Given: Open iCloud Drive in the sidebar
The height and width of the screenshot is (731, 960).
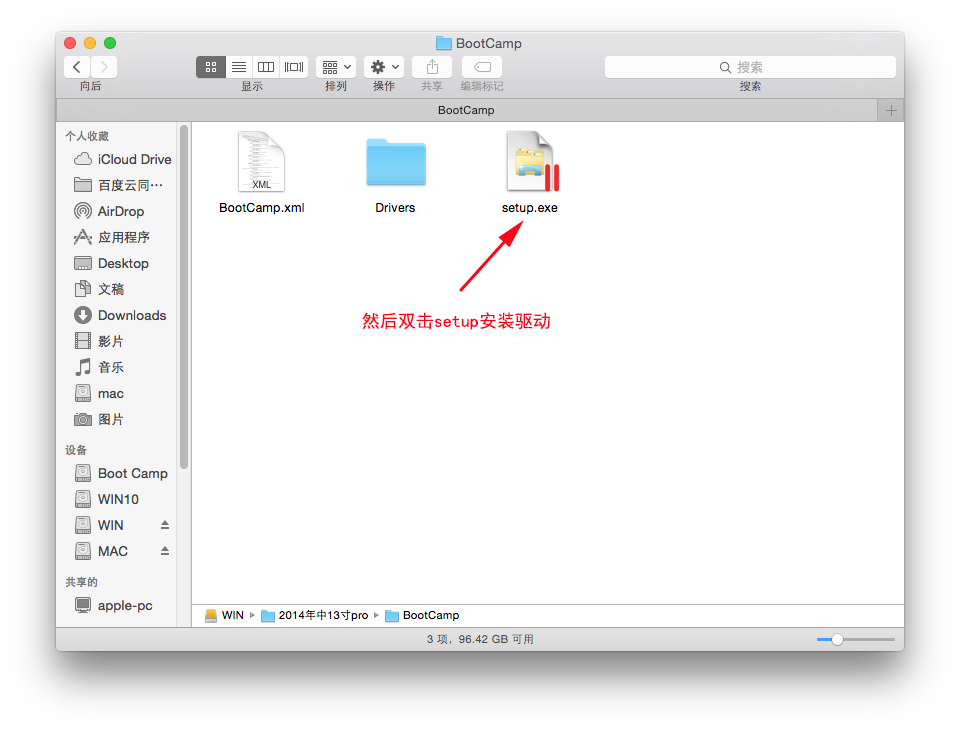Looking at the screenshot, I should click(122, 159).
